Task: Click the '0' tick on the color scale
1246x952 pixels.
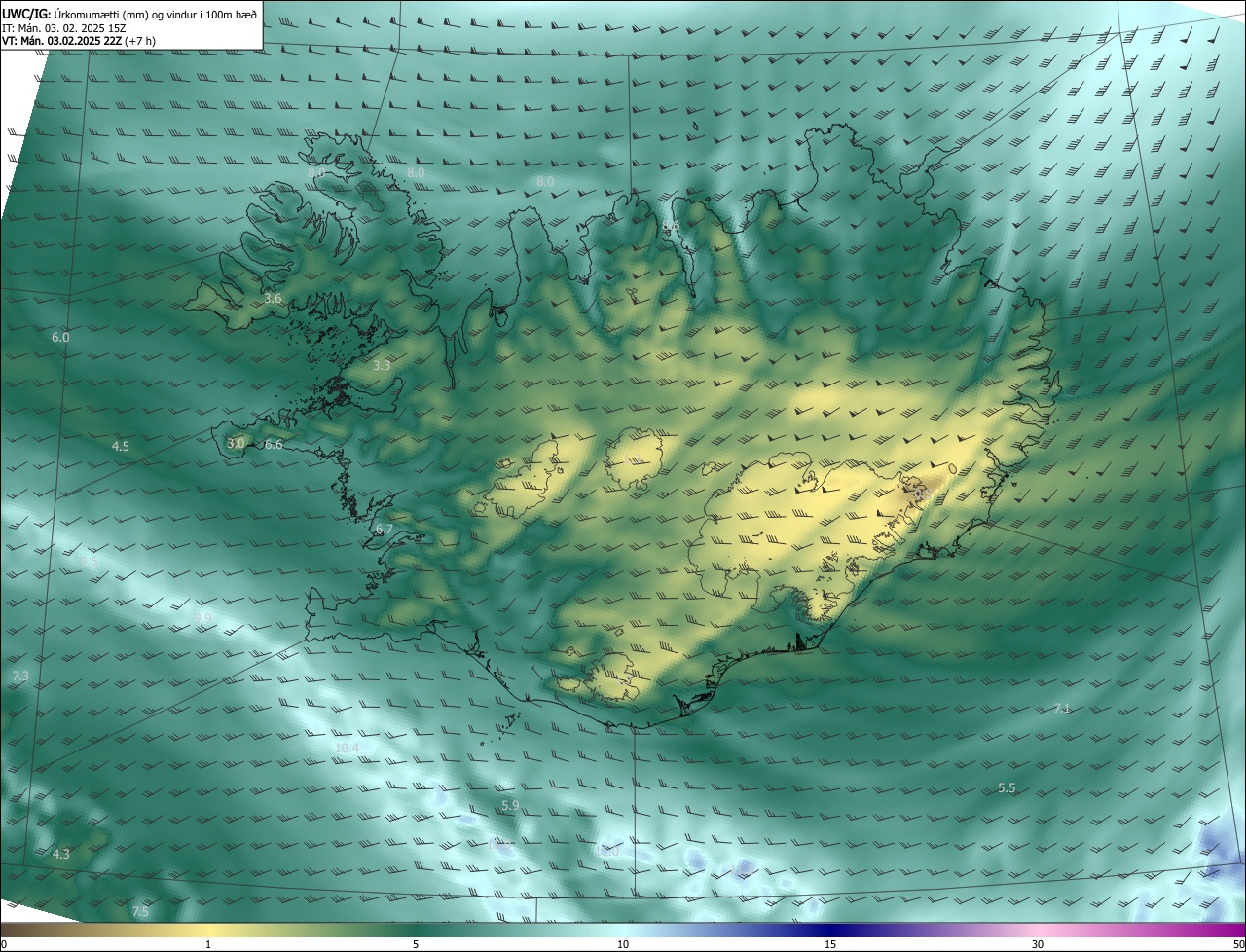Action: pos(4,944)
